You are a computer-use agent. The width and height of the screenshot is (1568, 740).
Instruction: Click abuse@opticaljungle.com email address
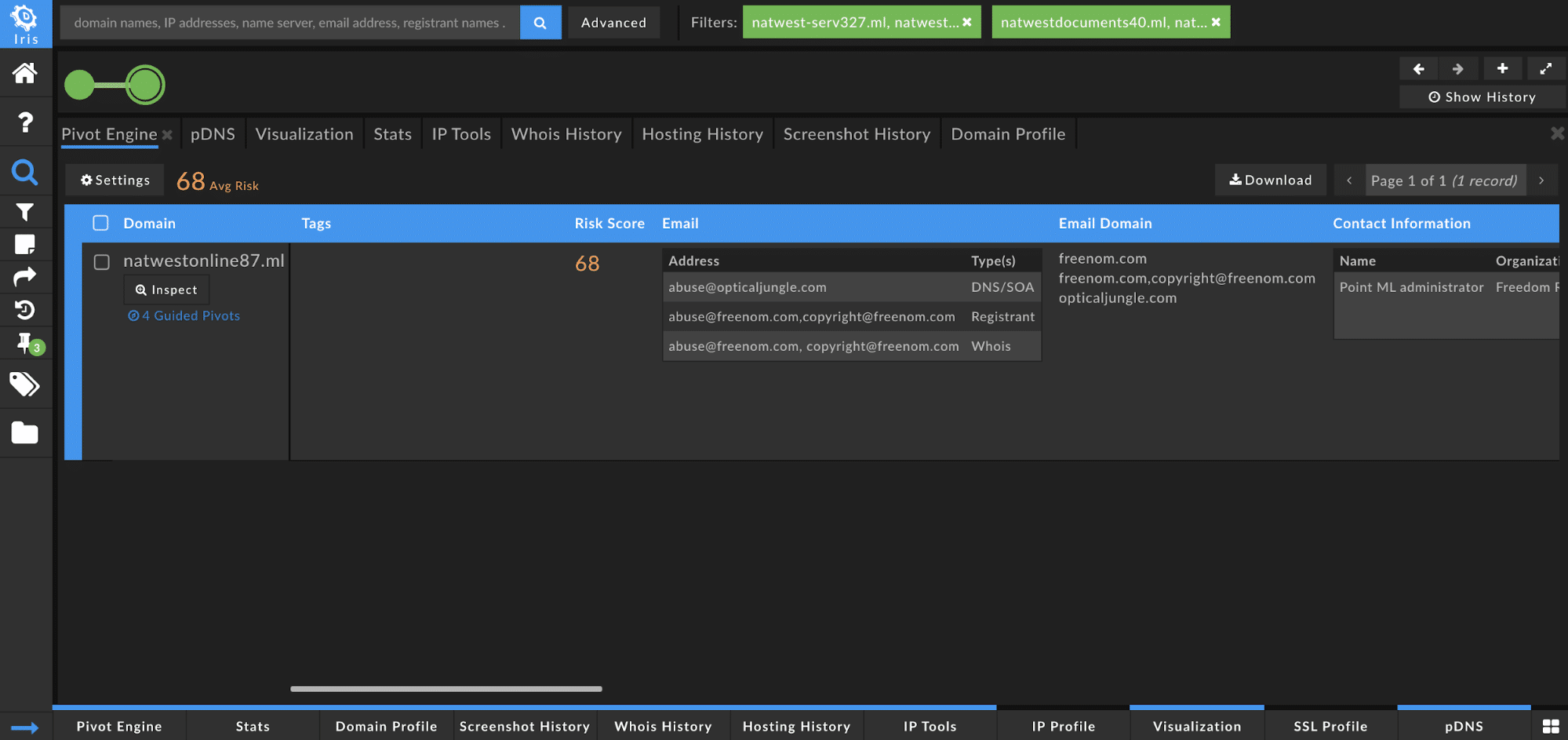tap(748, 287)
